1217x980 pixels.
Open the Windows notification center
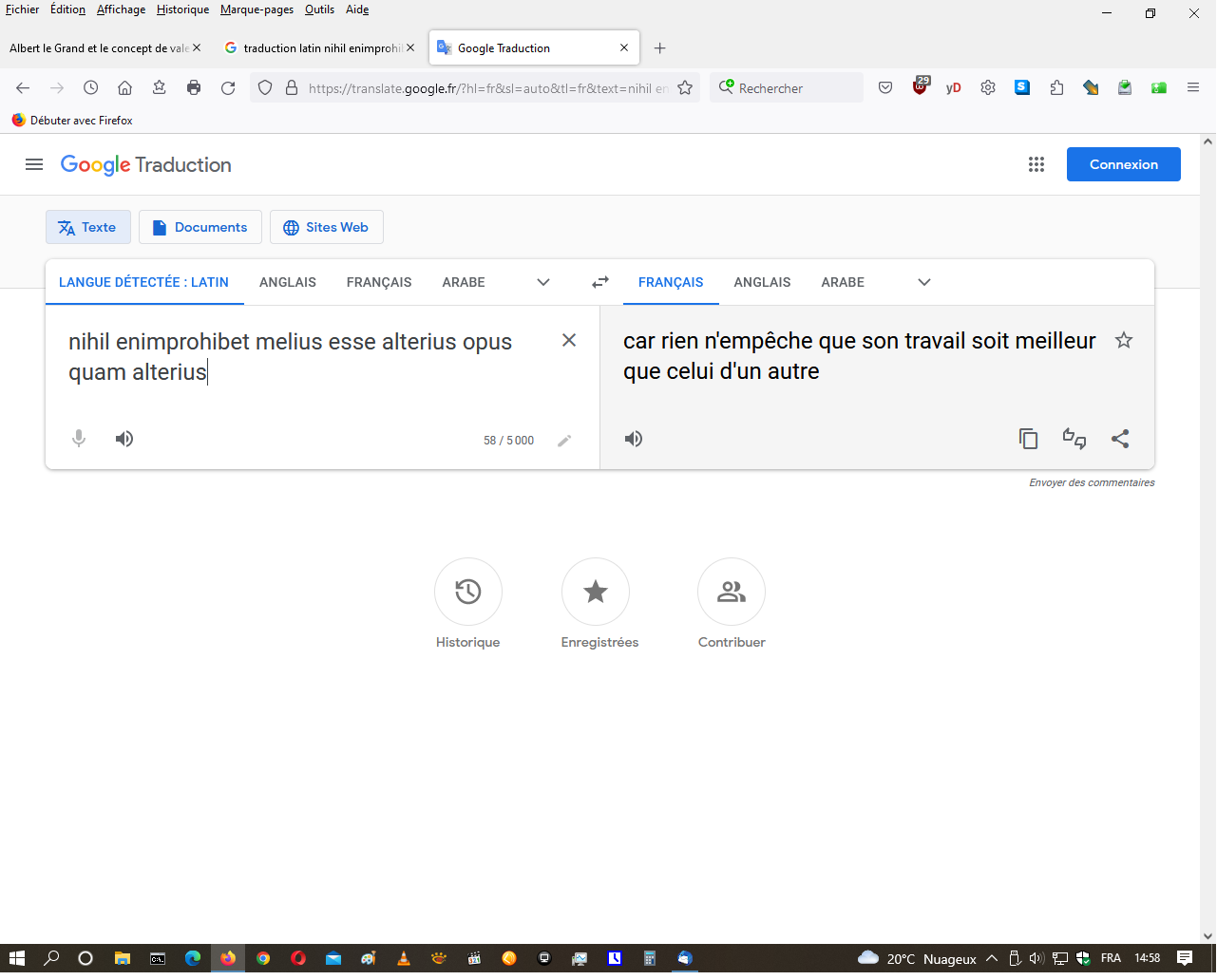pos(1185,958)
